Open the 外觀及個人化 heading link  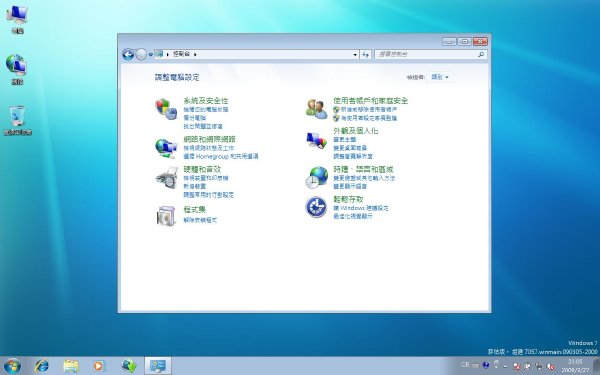click(355, 130)
